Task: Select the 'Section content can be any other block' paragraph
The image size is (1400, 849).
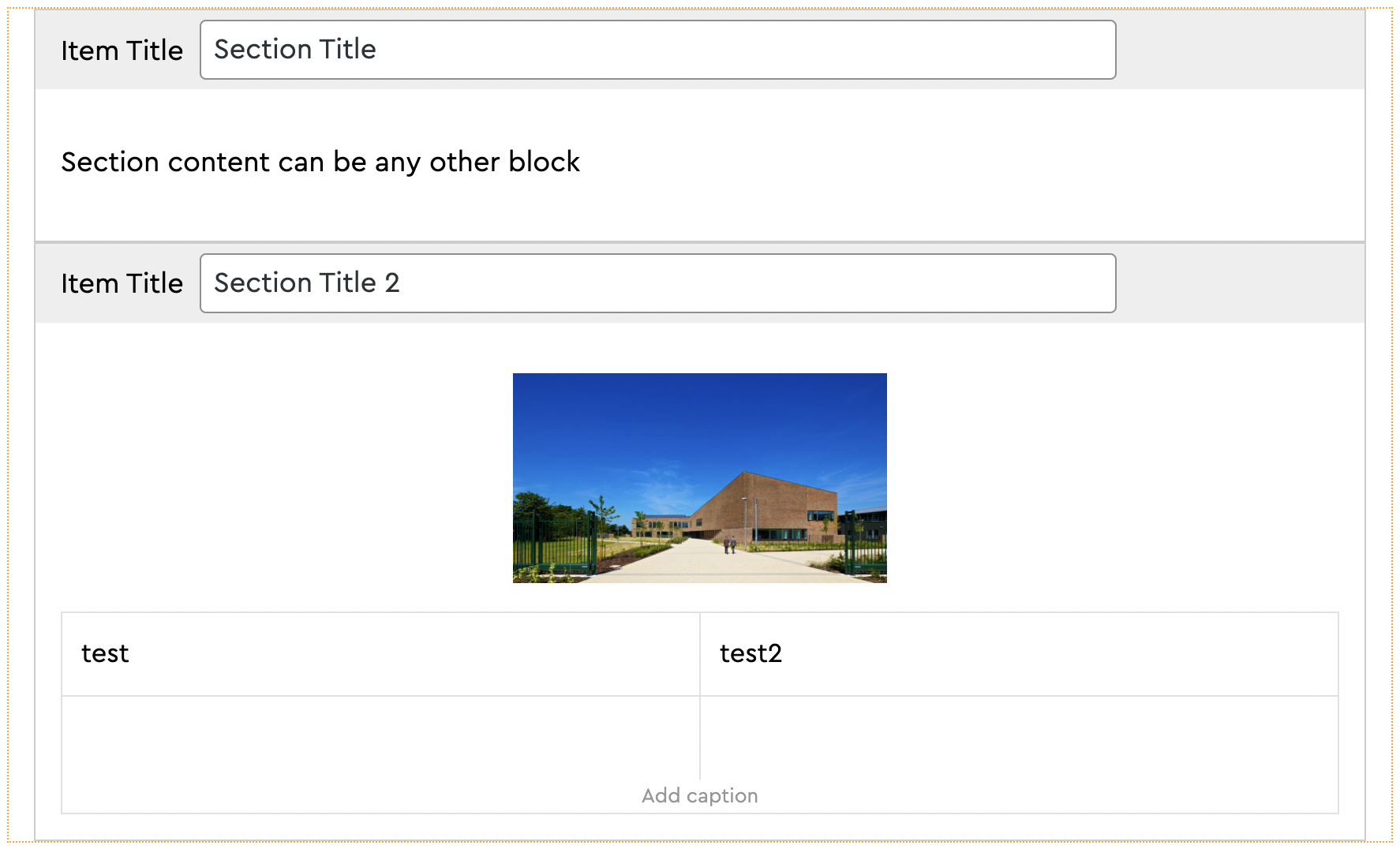Action: coord(320,162)
